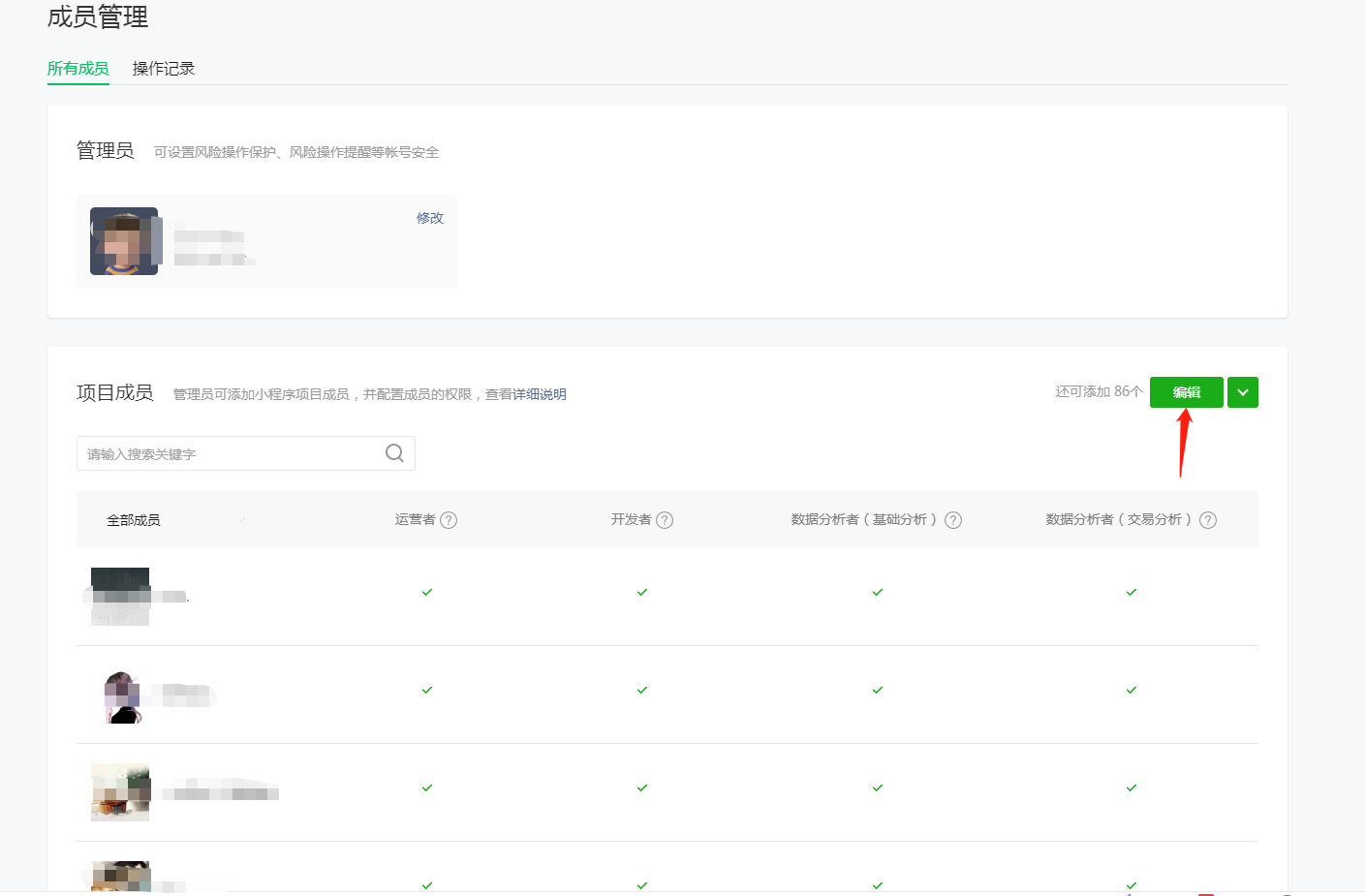
Task: Expand the green dropdown arrow beside 编辑
Action: point(1243,392)
